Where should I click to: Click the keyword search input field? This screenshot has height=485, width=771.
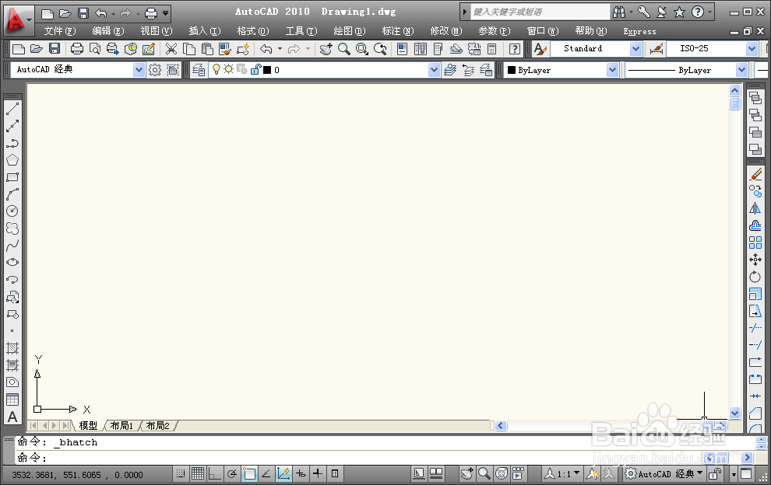(540, 12)
